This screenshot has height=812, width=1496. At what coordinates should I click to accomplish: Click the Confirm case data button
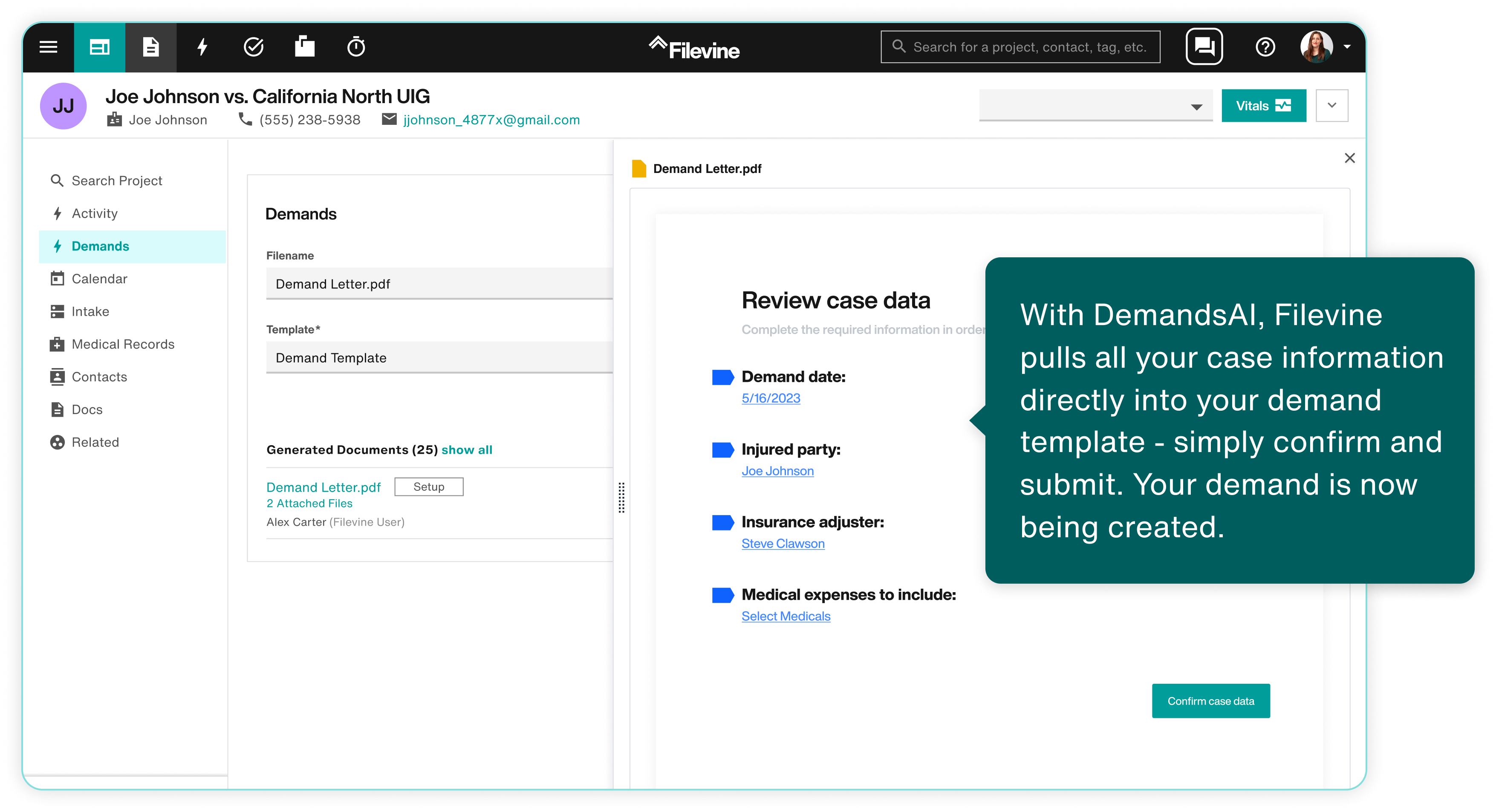click(1210, 701)
